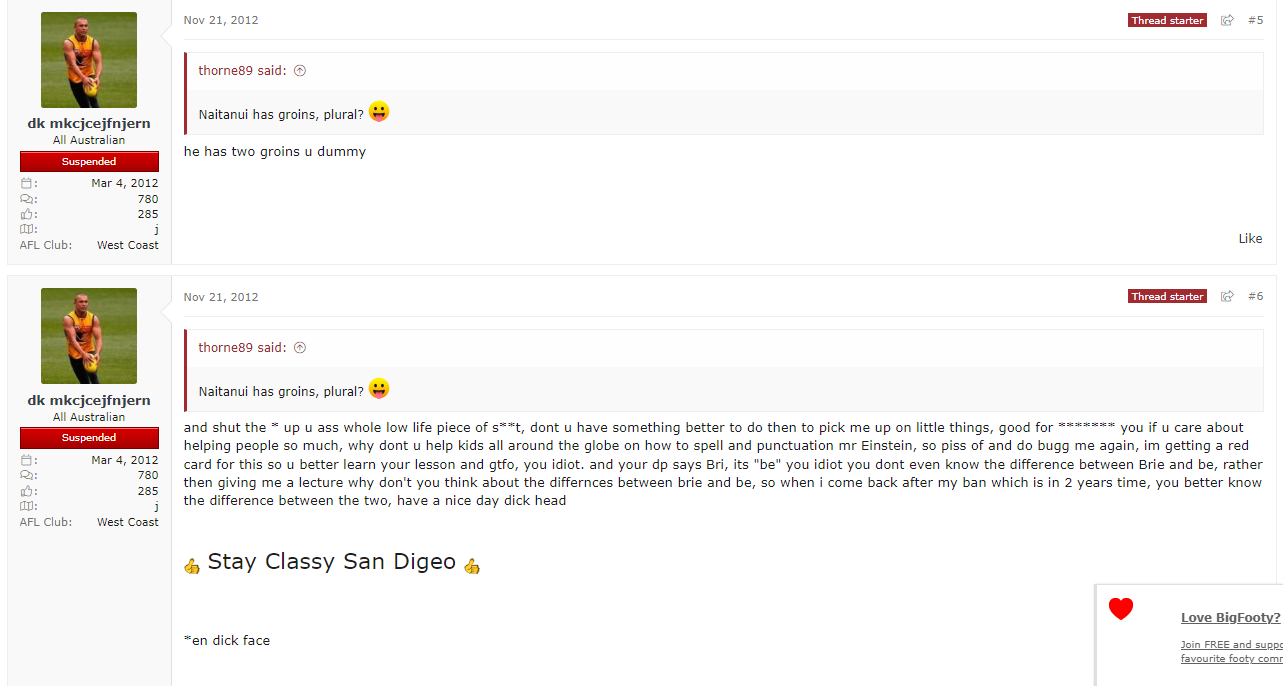Image resolution: width=1283 pixels, height=686 pixels.
Task: Click thumbs-up emoji before Stay Classy
Action: (192, 565)
